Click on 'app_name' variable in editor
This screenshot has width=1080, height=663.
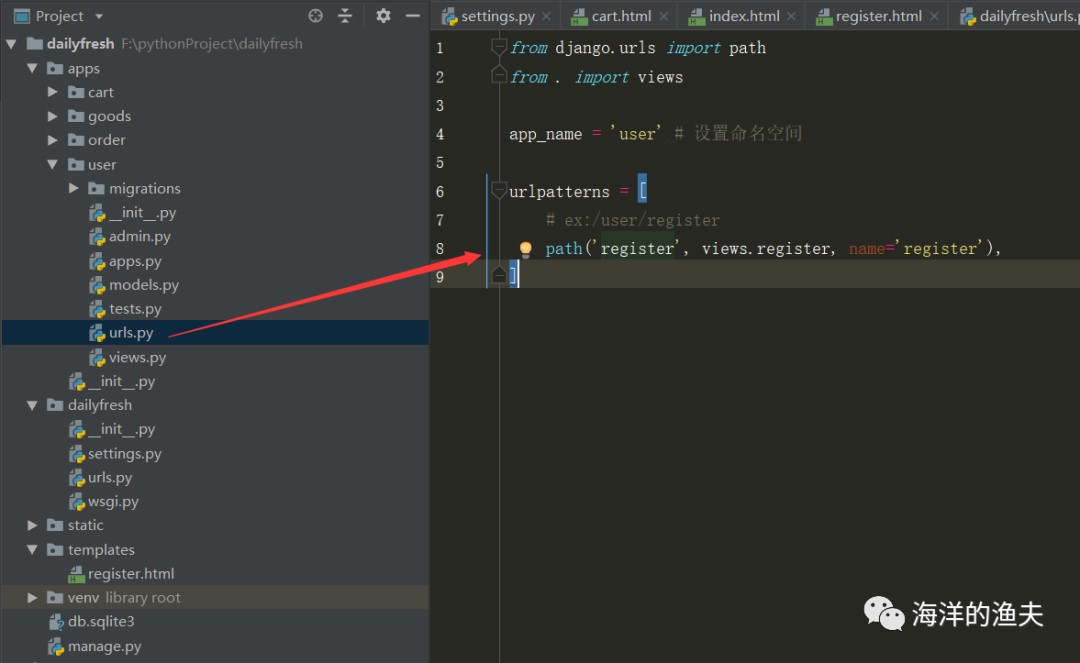click(x=546, y=134)
